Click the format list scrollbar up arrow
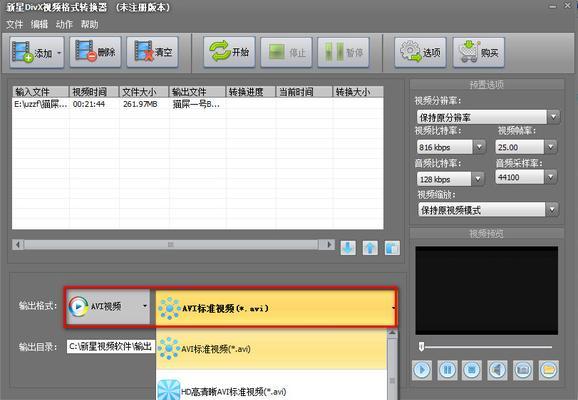This screenshot has width=578, height=400. coord(392,334)
